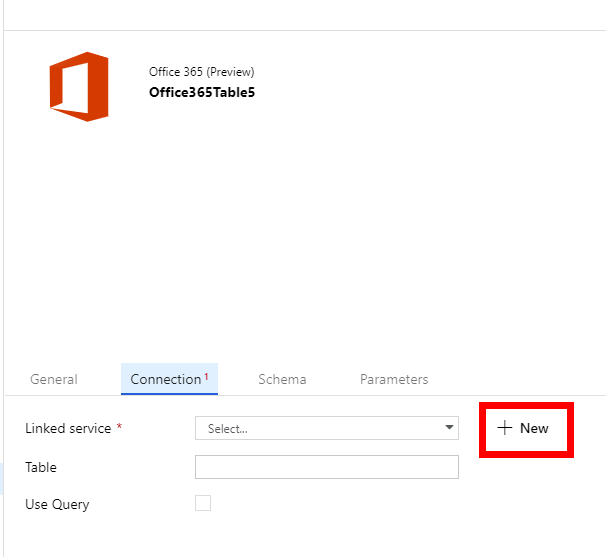The image size is (606, 557).
Task: Focus the Table input field
Action: pyautogui.click(x=326, y=467)
